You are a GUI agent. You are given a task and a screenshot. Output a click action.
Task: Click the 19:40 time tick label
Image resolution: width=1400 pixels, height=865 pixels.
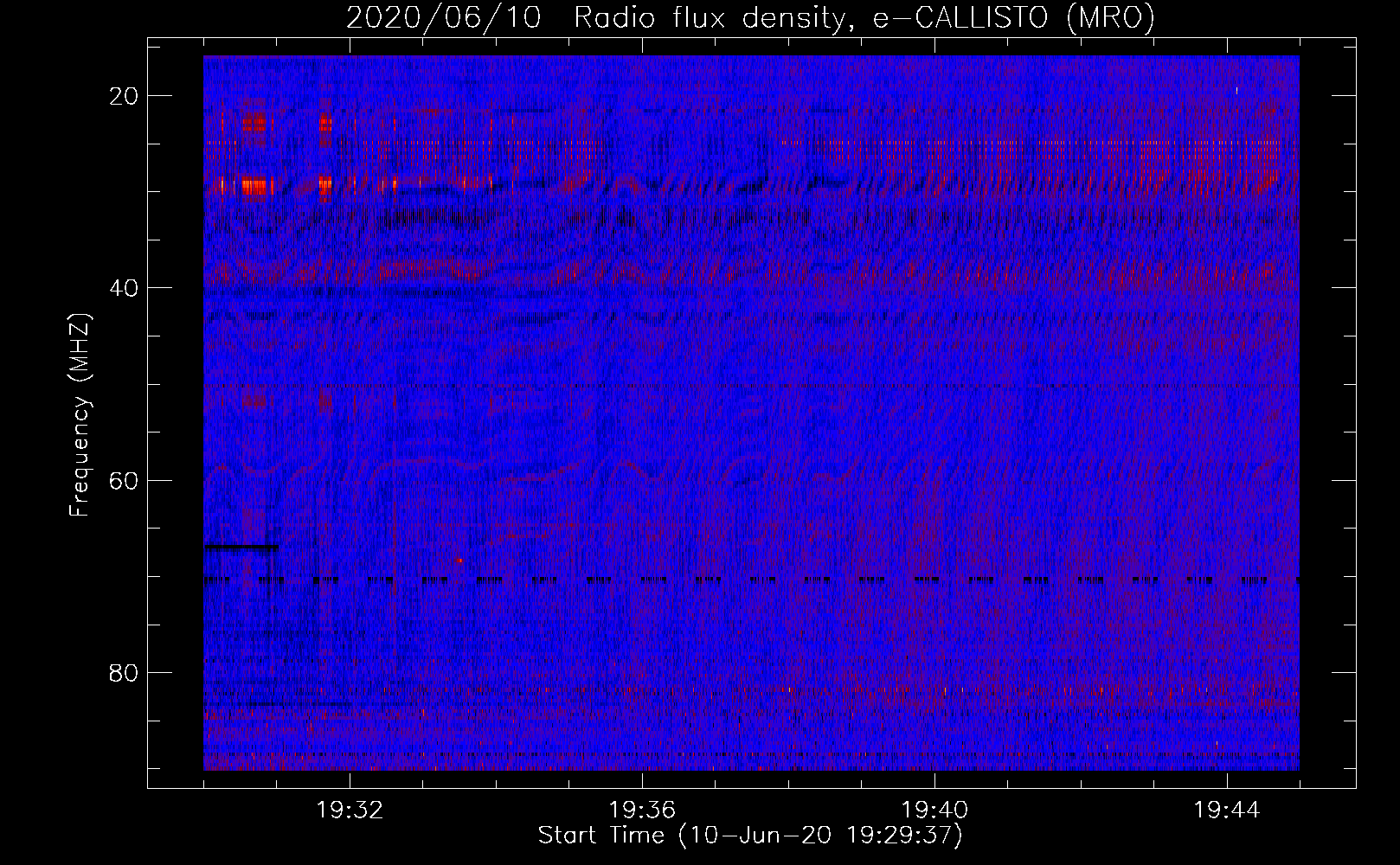coord(934,811)
